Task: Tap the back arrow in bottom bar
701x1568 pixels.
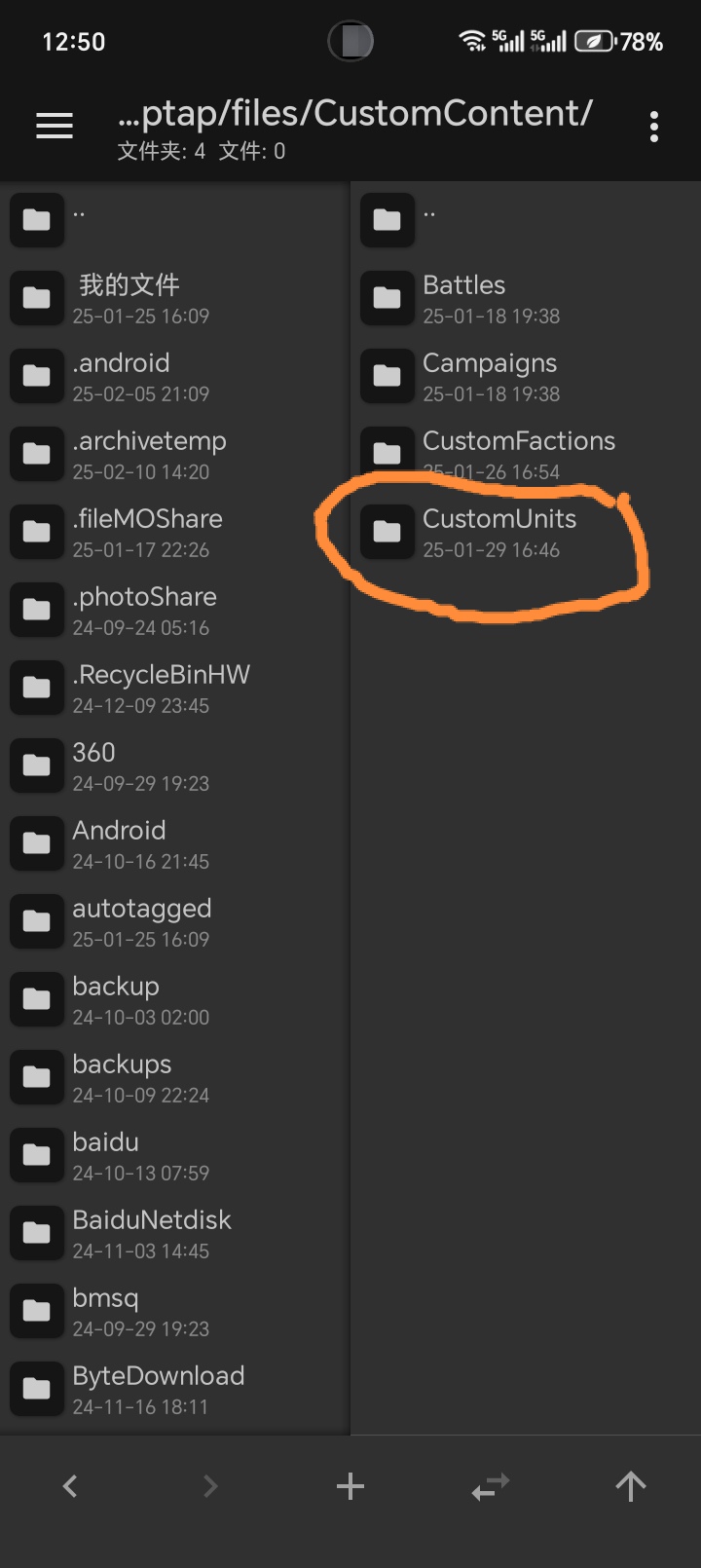Action: 70,1486
